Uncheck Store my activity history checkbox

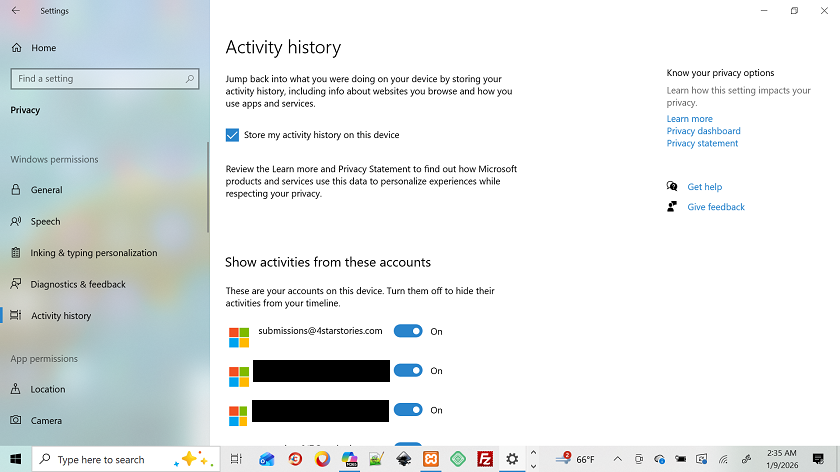(x=232, y=135)
